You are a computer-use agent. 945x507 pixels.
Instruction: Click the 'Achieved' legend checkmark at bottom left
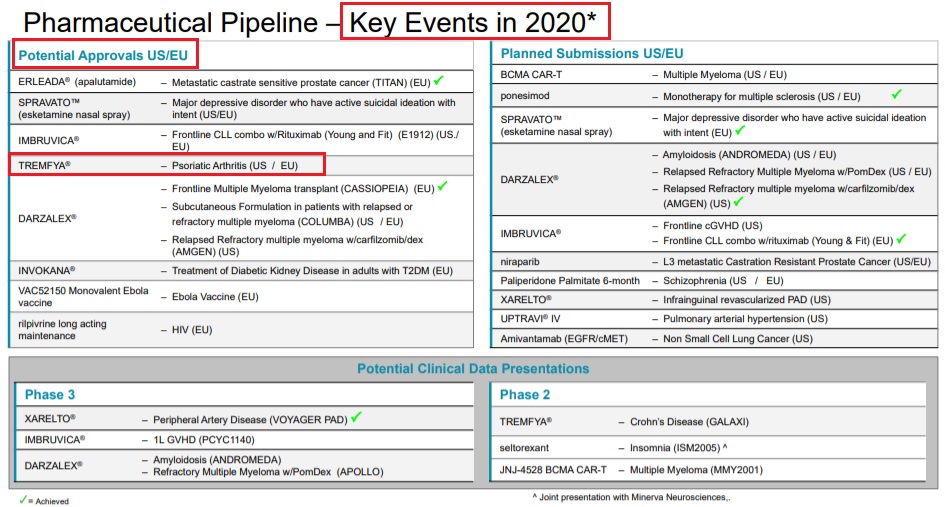(x=23, y=499)
